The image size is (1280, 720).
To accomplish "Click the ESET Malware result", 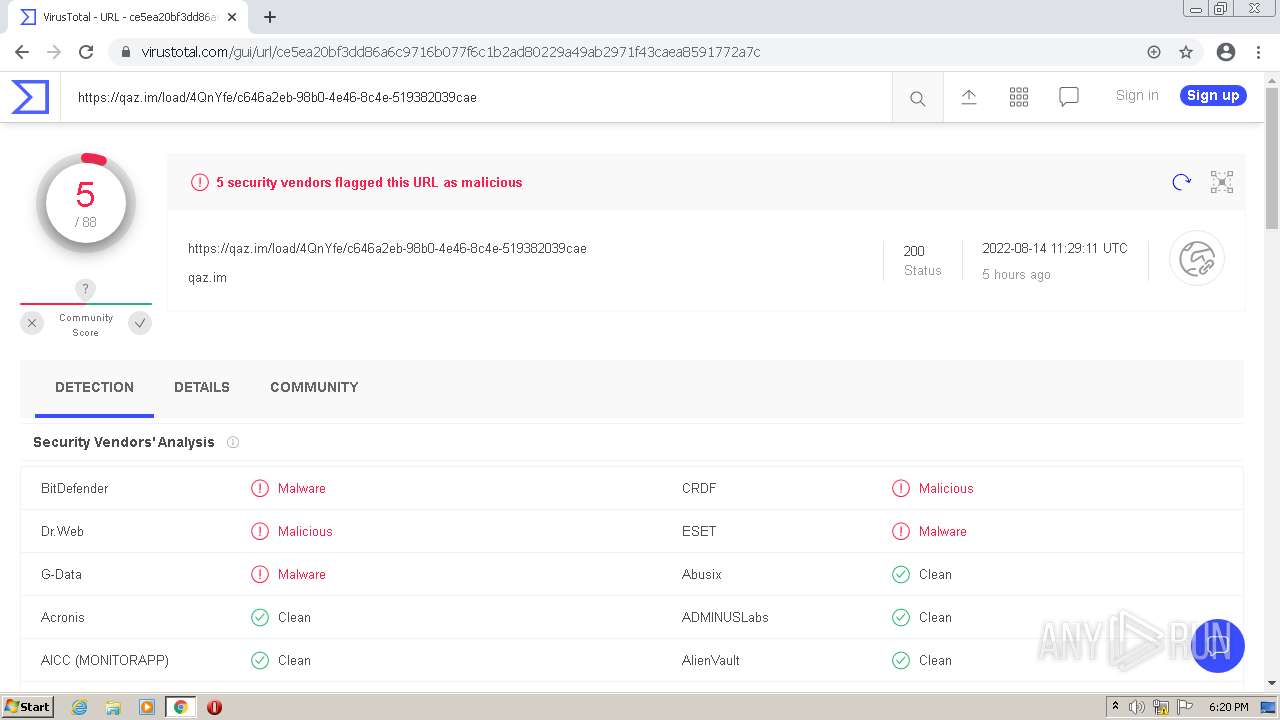I will point(943,532).
